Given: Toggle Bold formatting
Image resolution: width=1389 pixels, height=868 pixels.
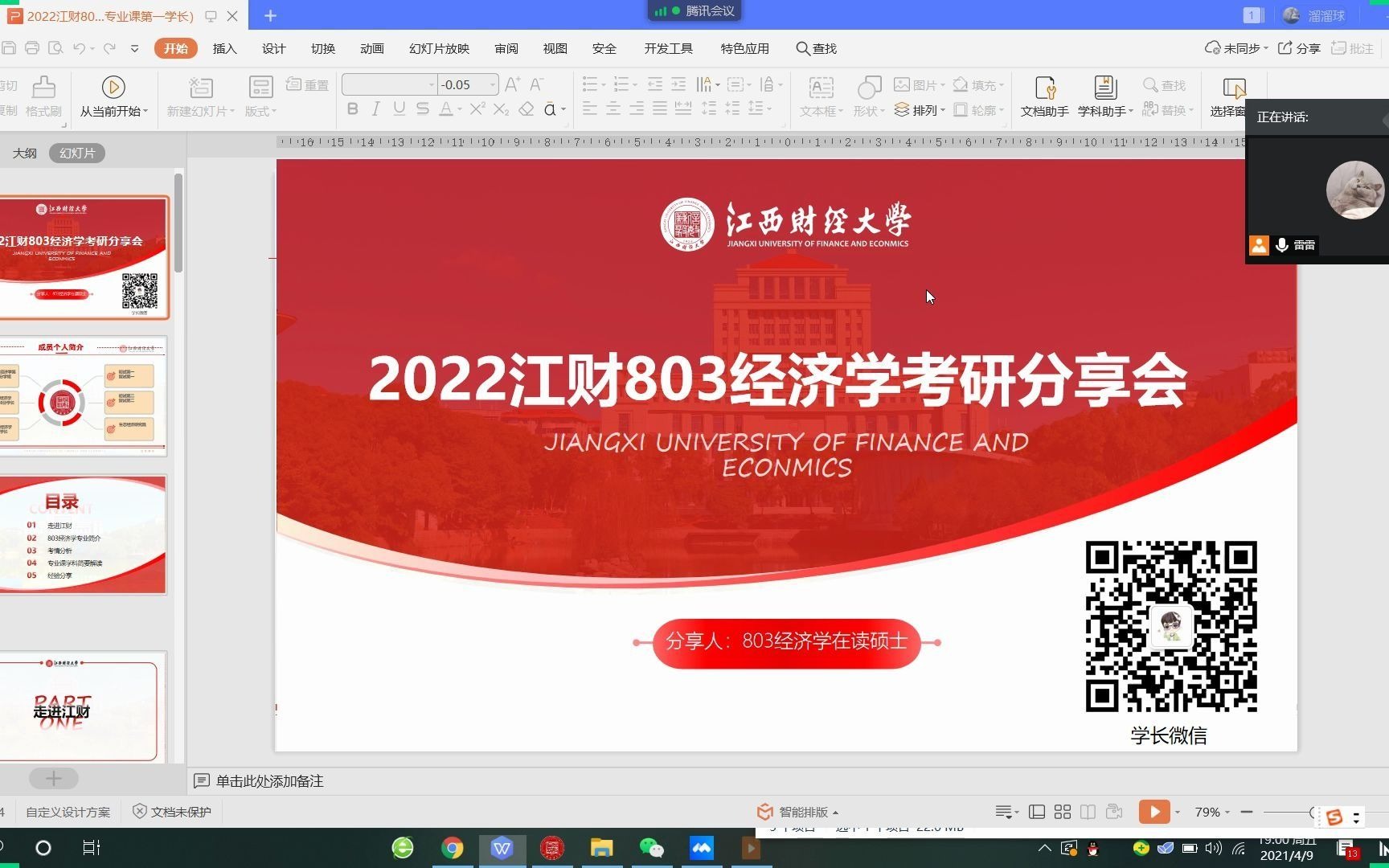Looking at the screenshot, I should click(352, 108).
